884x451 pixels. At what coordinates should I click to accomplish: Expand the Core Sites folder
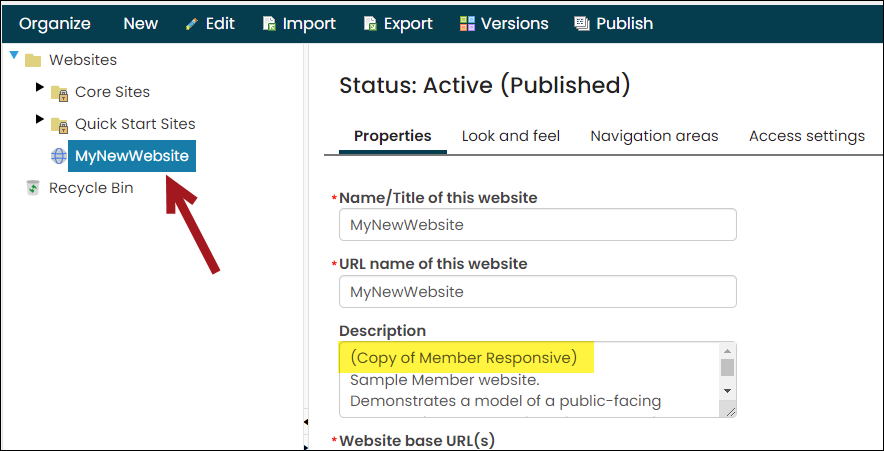[39, 87]
